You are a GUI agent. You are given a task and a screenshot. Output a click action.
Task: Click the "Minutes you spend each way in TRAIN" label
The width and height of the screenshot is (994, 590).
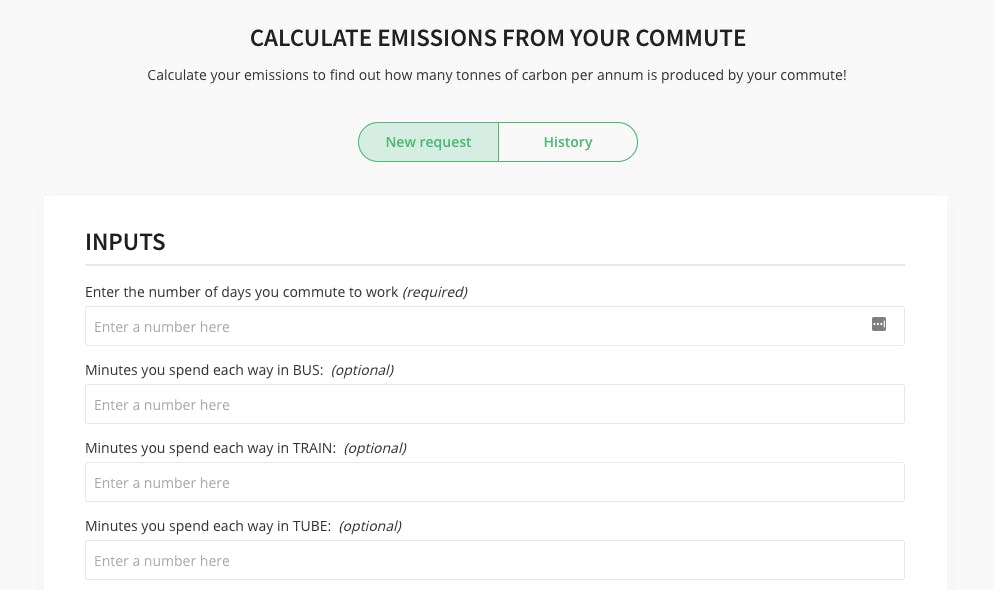tap(210, 448)
